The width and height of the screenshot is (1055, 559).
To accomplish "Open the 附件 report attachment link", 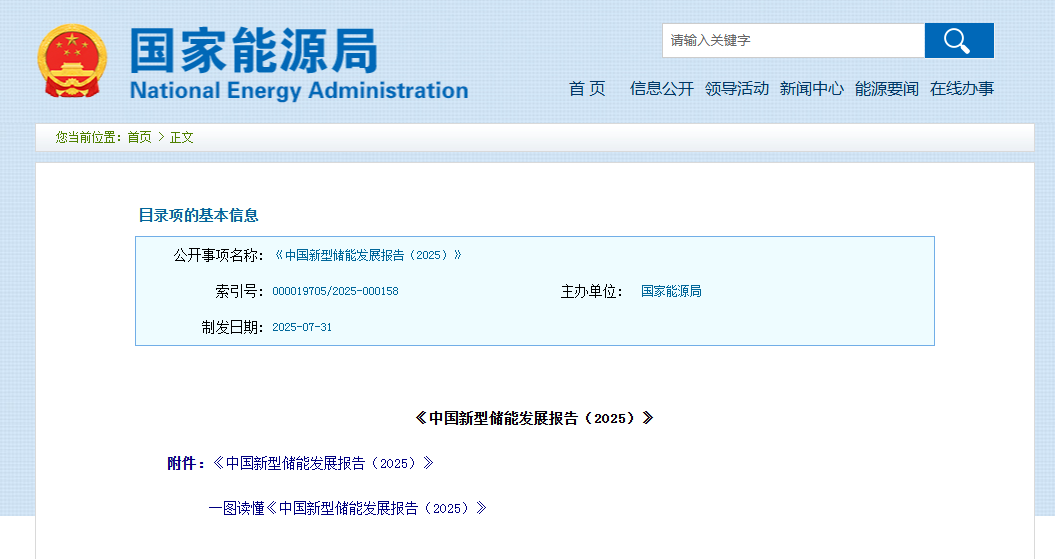I will pyautogui.click(x=322, y=463).
